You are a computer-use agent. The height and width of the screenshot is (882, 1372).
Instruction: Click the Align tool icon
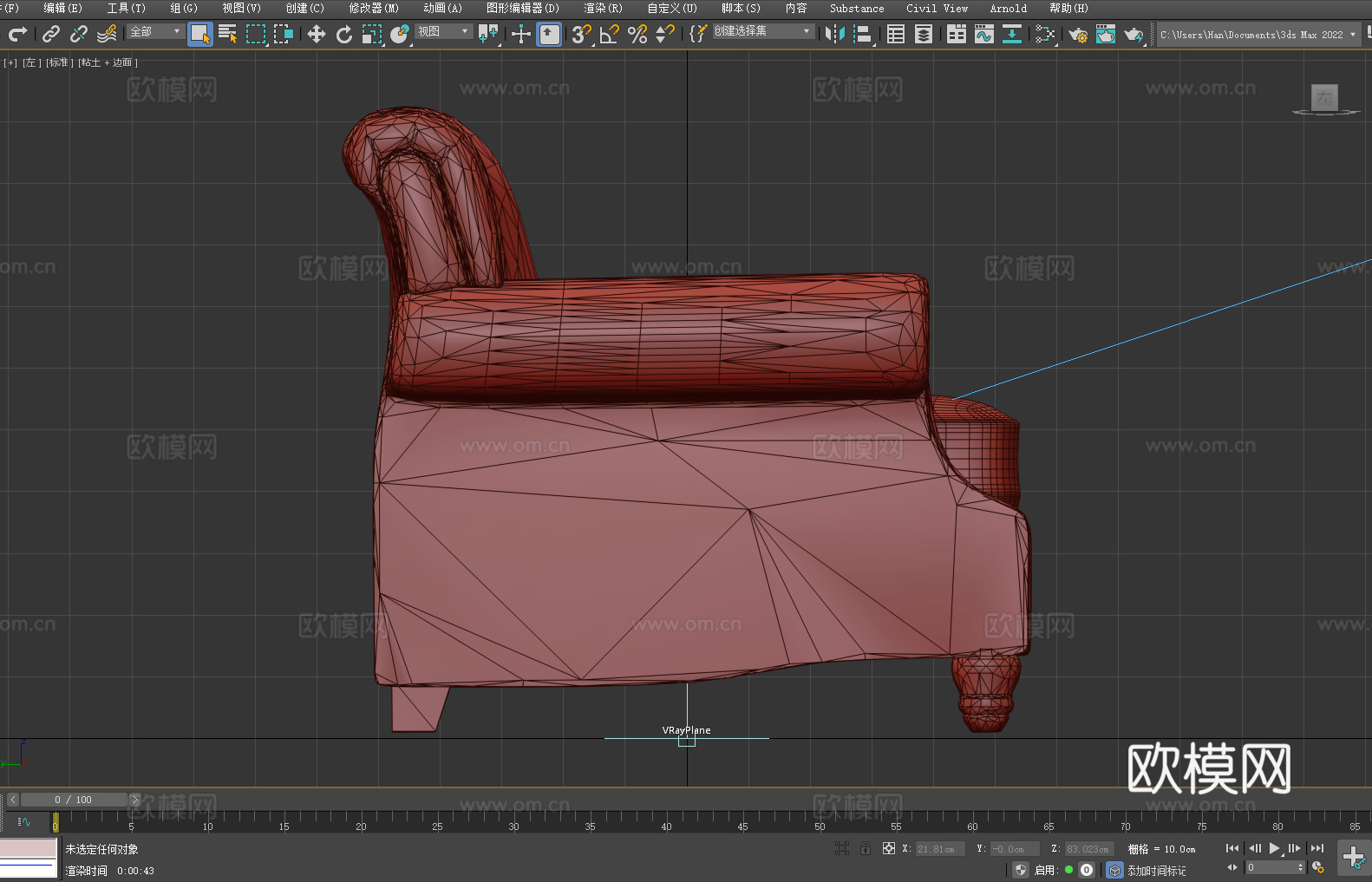(863, 34)
